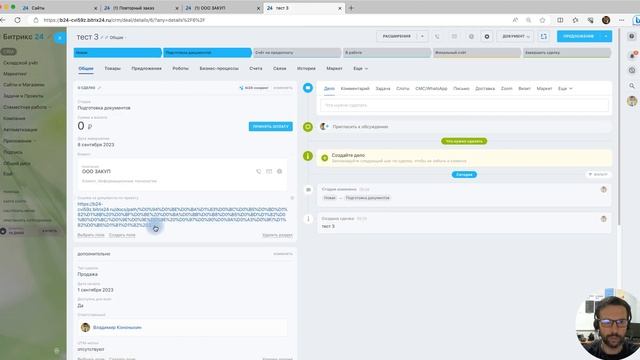Click the Предложение button
Viewport: 640px width, 360px height.
(x=578, y=36)
